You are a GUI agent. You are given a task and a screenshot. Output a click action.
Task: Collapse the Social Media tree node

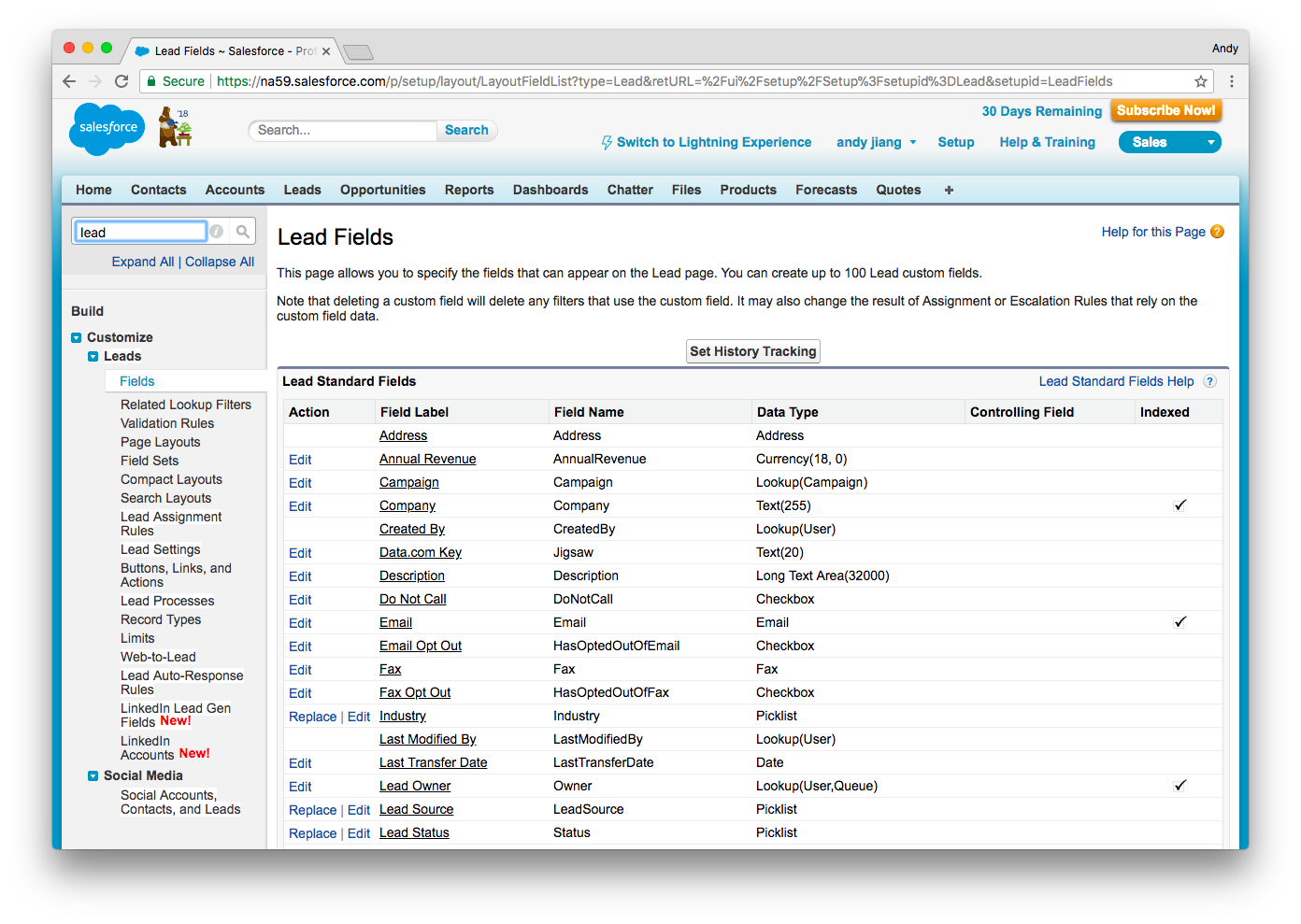93,775
